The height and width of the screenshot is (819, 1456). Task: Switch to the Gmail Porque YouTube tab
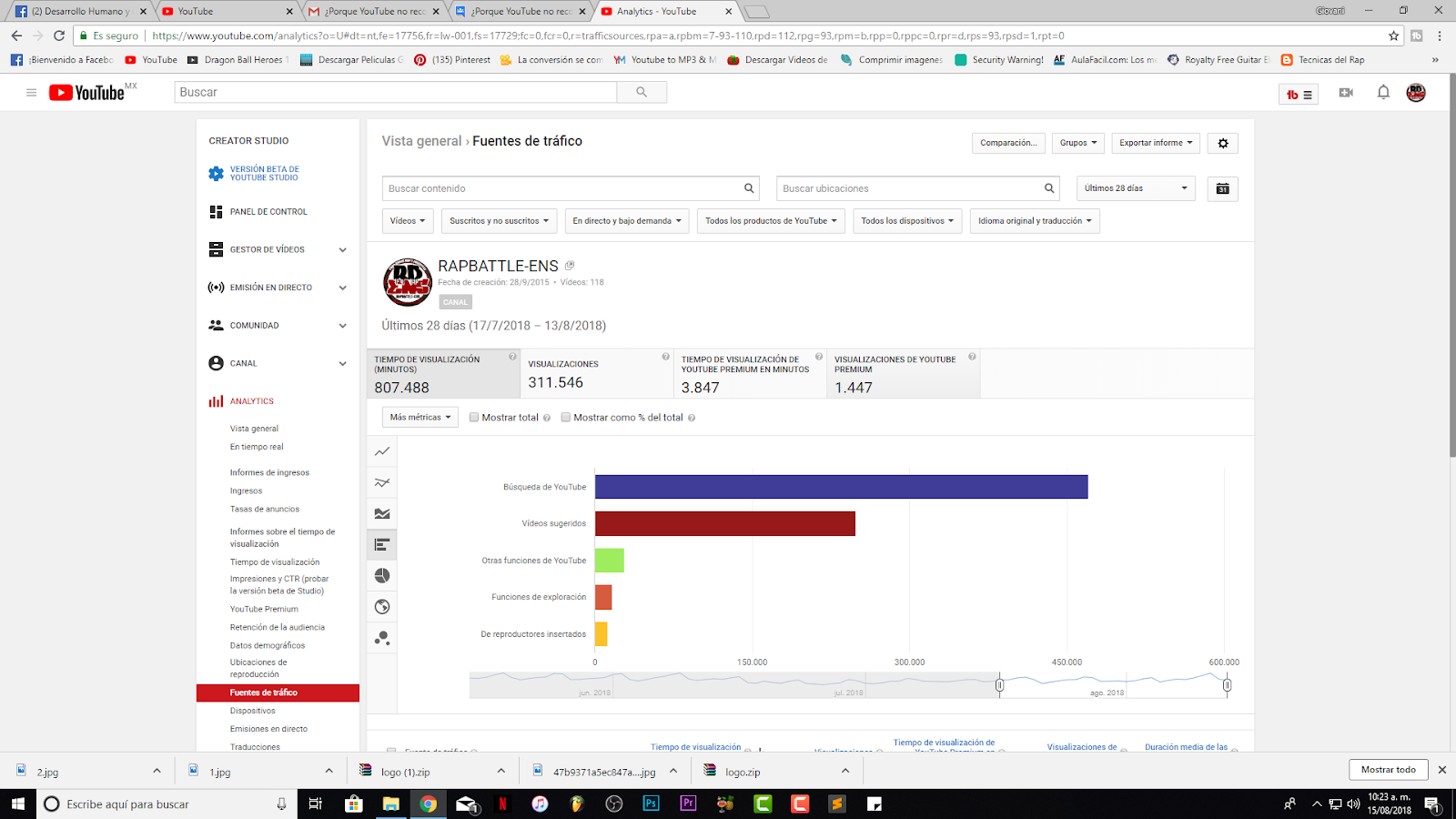click(x=375, y=11)
